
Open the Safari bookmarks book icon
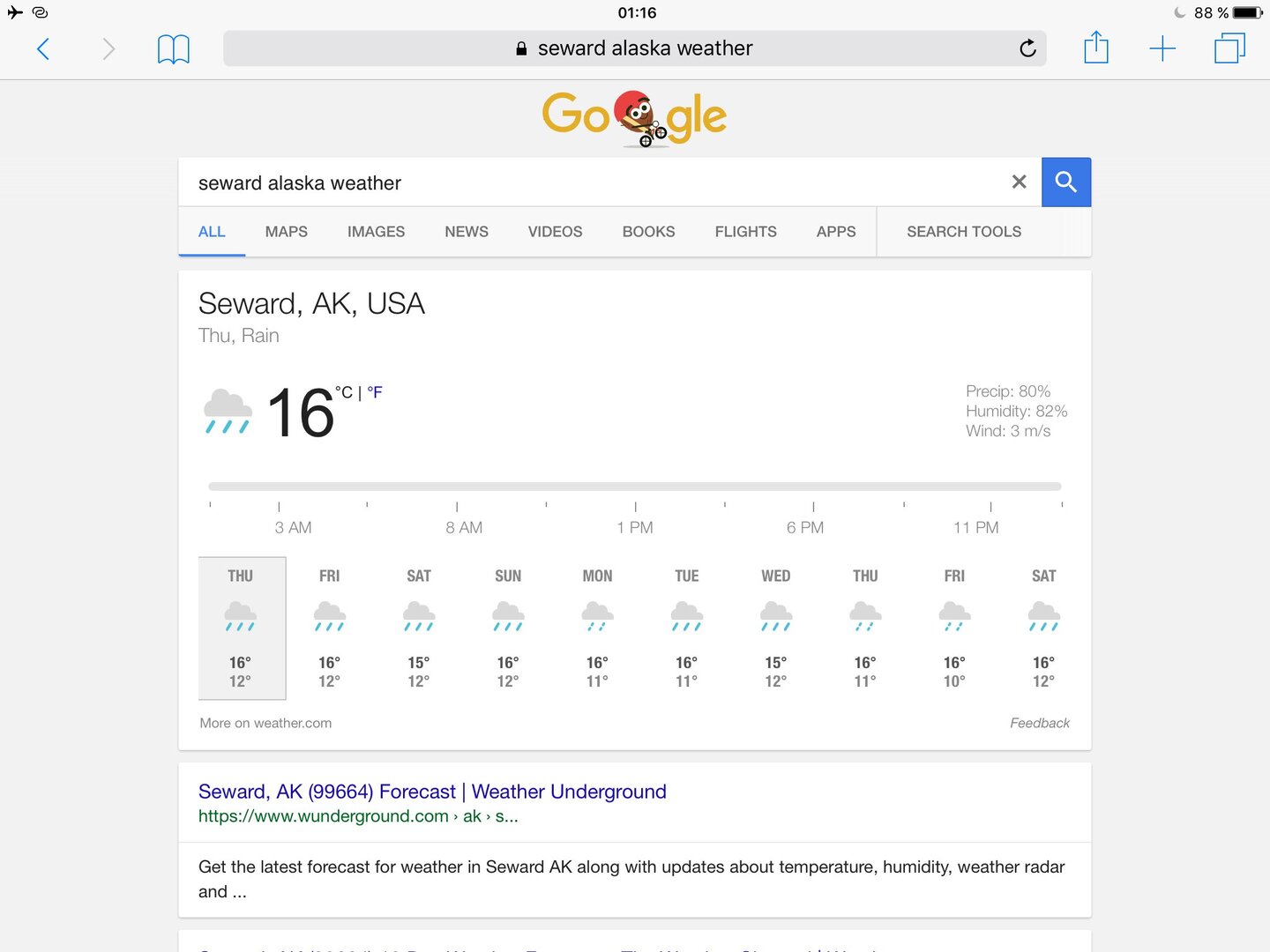pyautogui.click(x=173, y=48)
